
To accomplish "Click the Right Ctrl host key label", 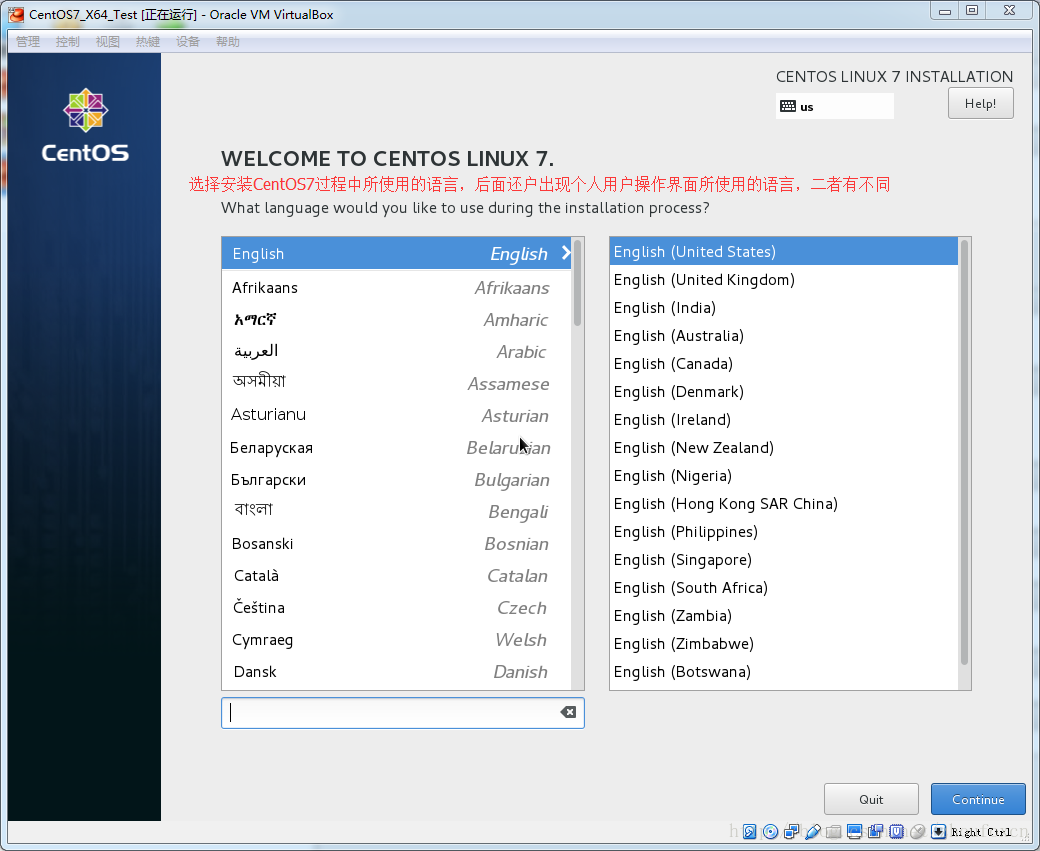I will pos(981,832).
